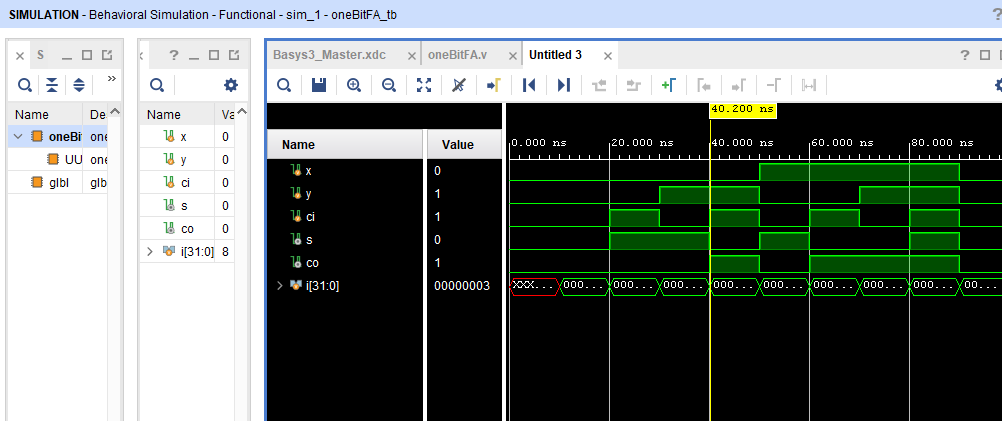Screen dimensions: 1002x421
Task: Collapse all in Scope panel
Action: (52, 85)
